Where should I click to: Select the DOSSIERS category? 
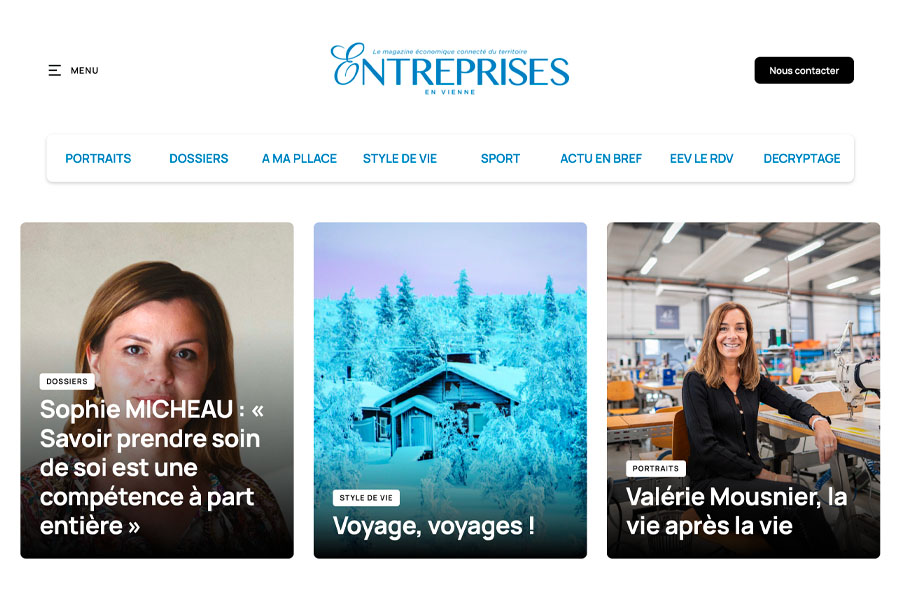point(199,158)
